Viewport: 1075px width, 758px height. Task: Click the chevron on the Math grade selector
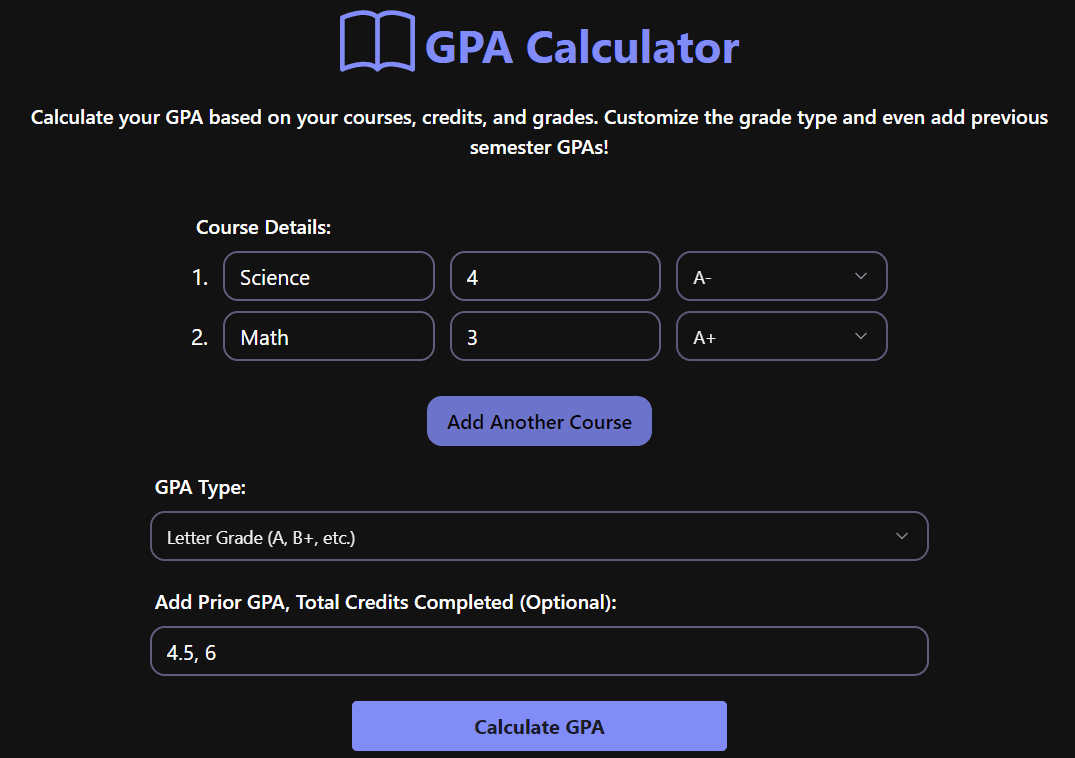coord(861,336)
